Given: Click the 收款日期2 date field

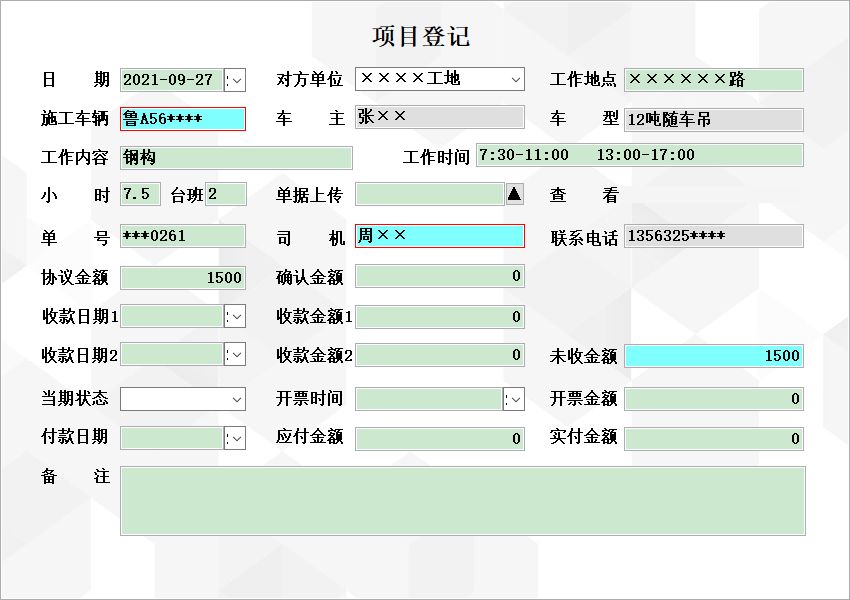Looking at the screenshot, I should pos(172,355).
